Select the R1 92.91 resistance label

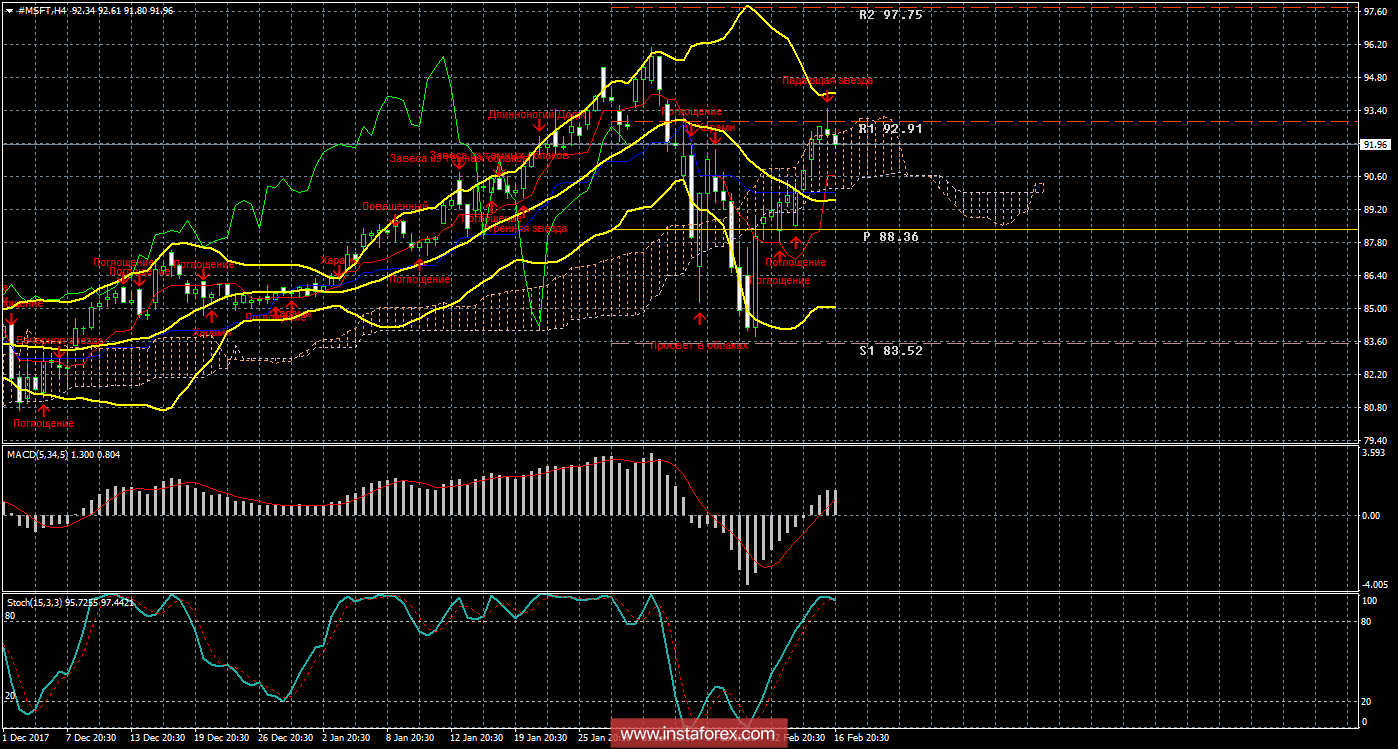coord(890,129)
